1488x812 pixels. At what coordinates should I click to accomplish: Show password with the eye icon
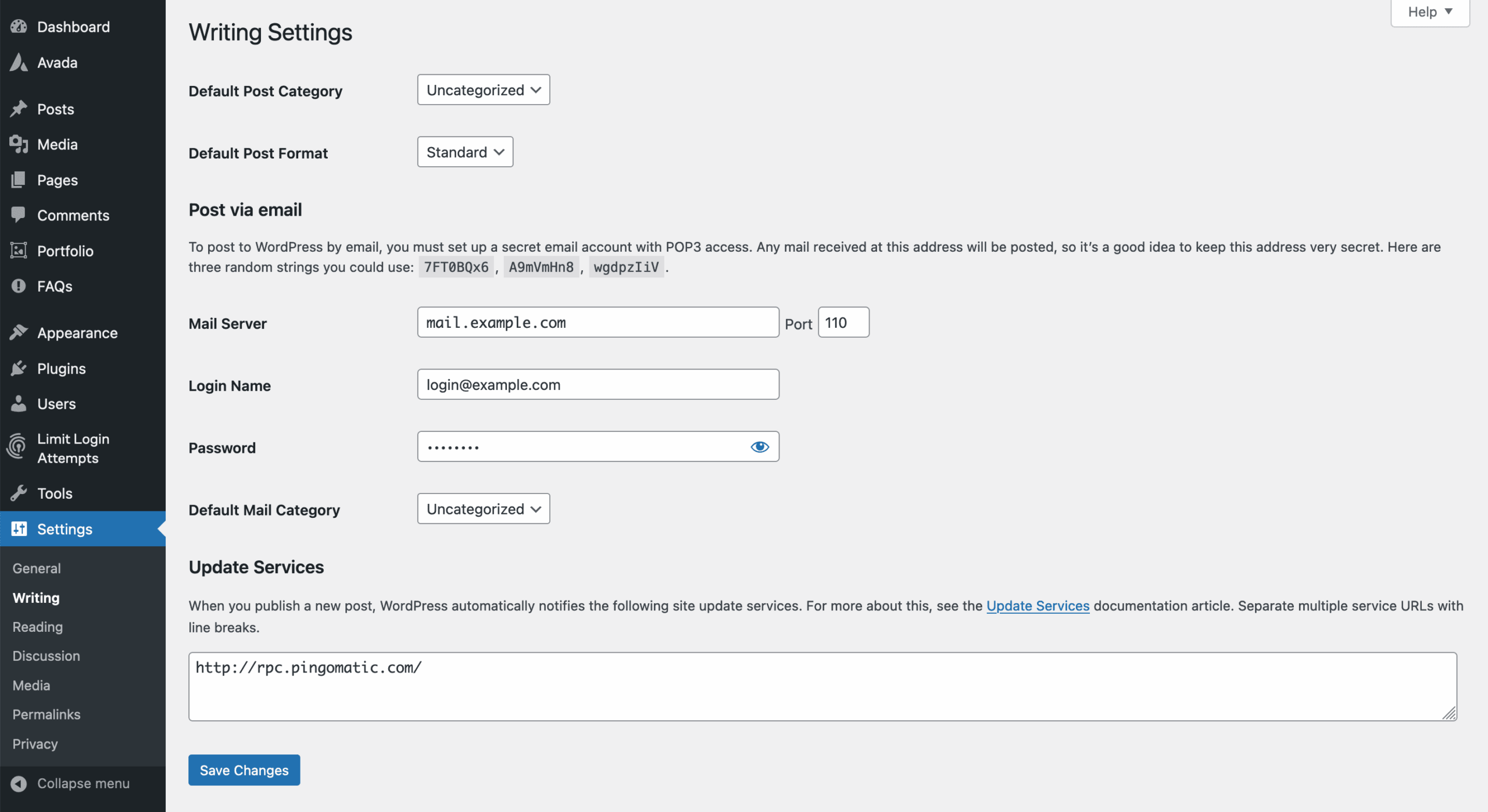(x=759, y=446)
